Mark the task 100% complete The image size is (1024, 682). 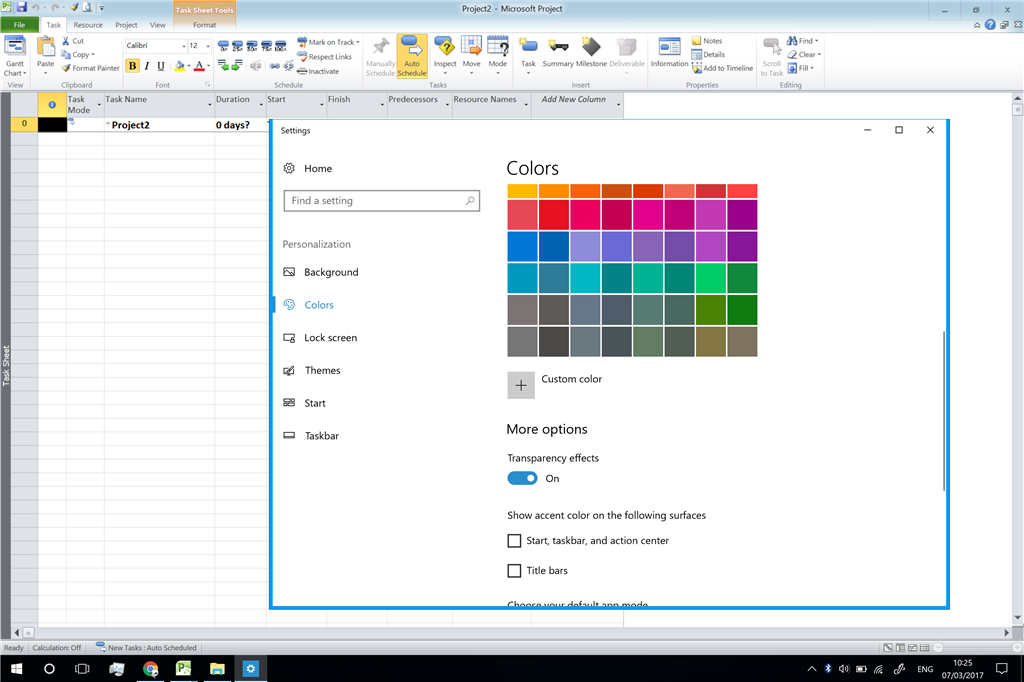(281, 46)
